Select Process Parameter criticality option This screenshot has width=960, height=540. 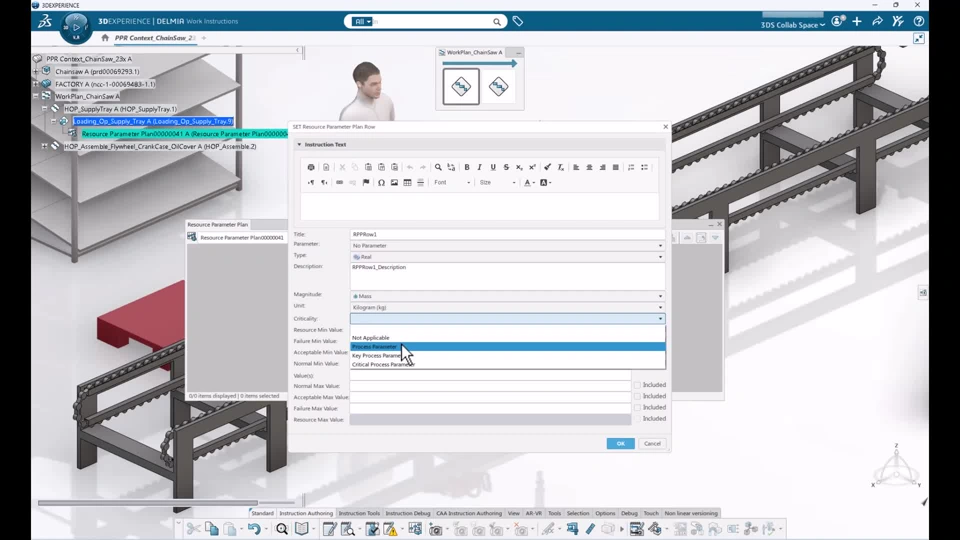508,347
